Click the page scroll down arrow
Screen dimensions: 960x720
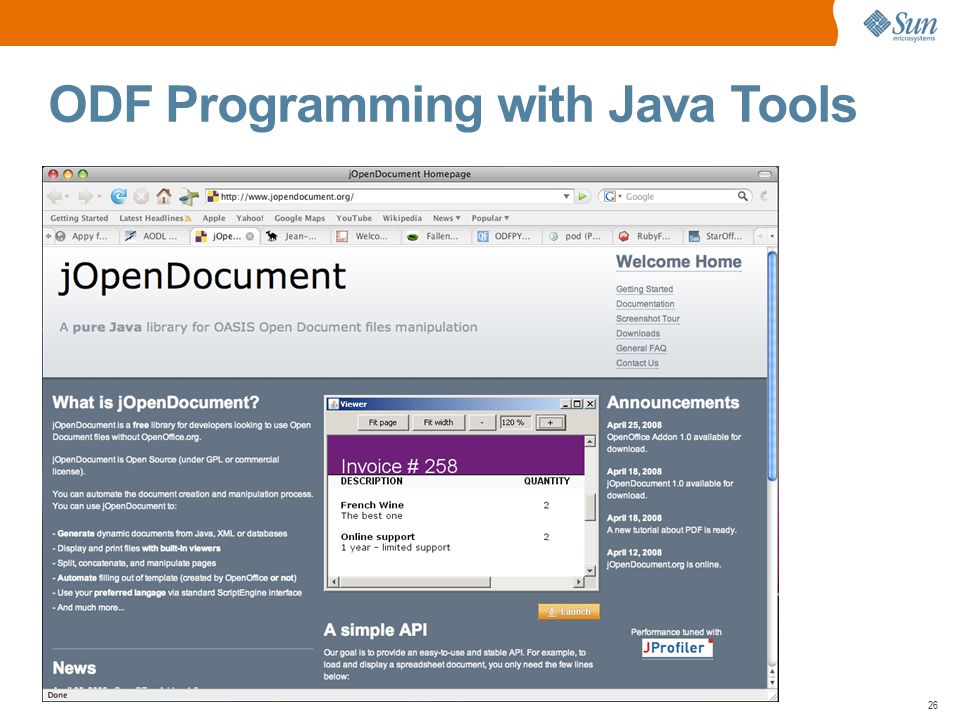pos(772,682)
